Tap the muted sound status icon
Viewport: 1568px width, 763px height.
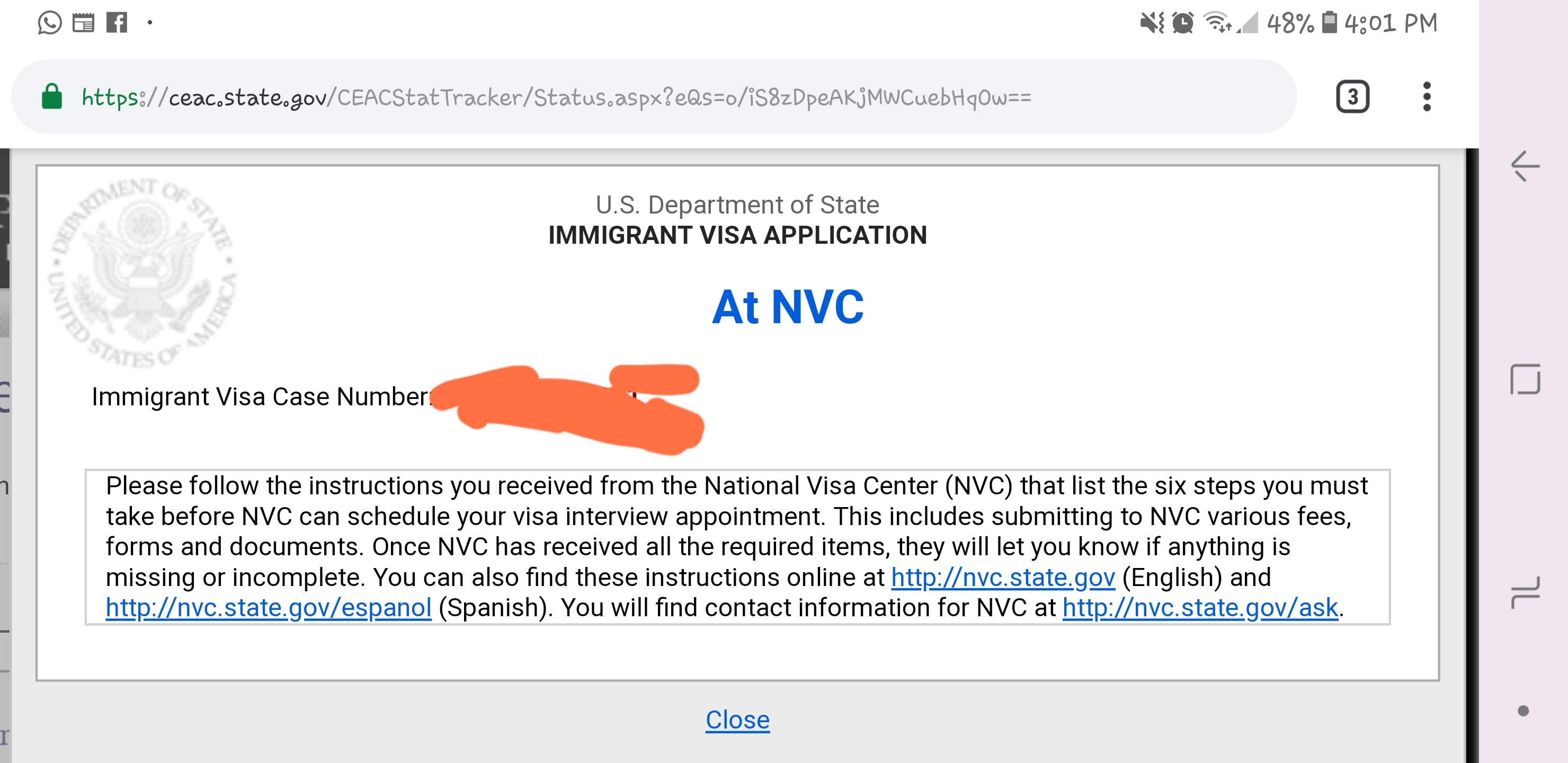[x=1152, y=23]
